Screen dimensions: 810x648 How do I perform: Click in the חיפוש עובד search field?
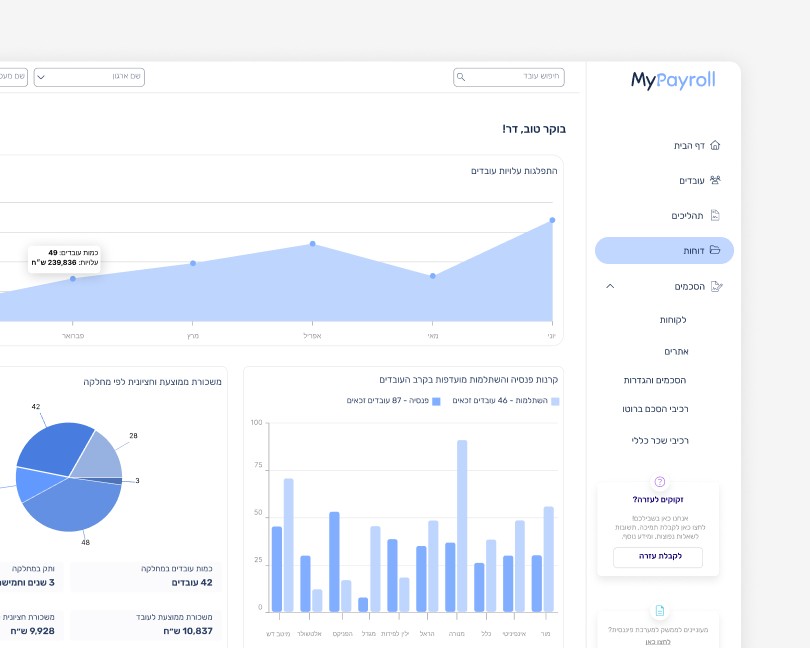[x=509, y=77]
